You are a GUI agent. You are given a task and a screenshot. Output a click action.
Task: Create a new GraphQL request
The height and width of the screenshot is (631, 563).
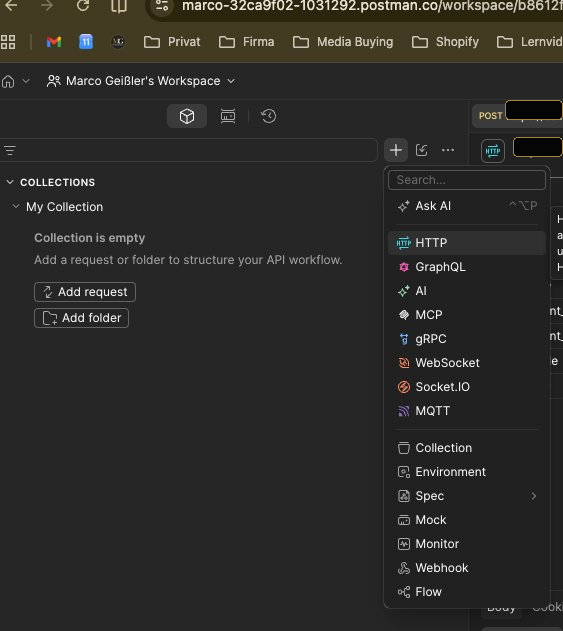tap(467, 267)
